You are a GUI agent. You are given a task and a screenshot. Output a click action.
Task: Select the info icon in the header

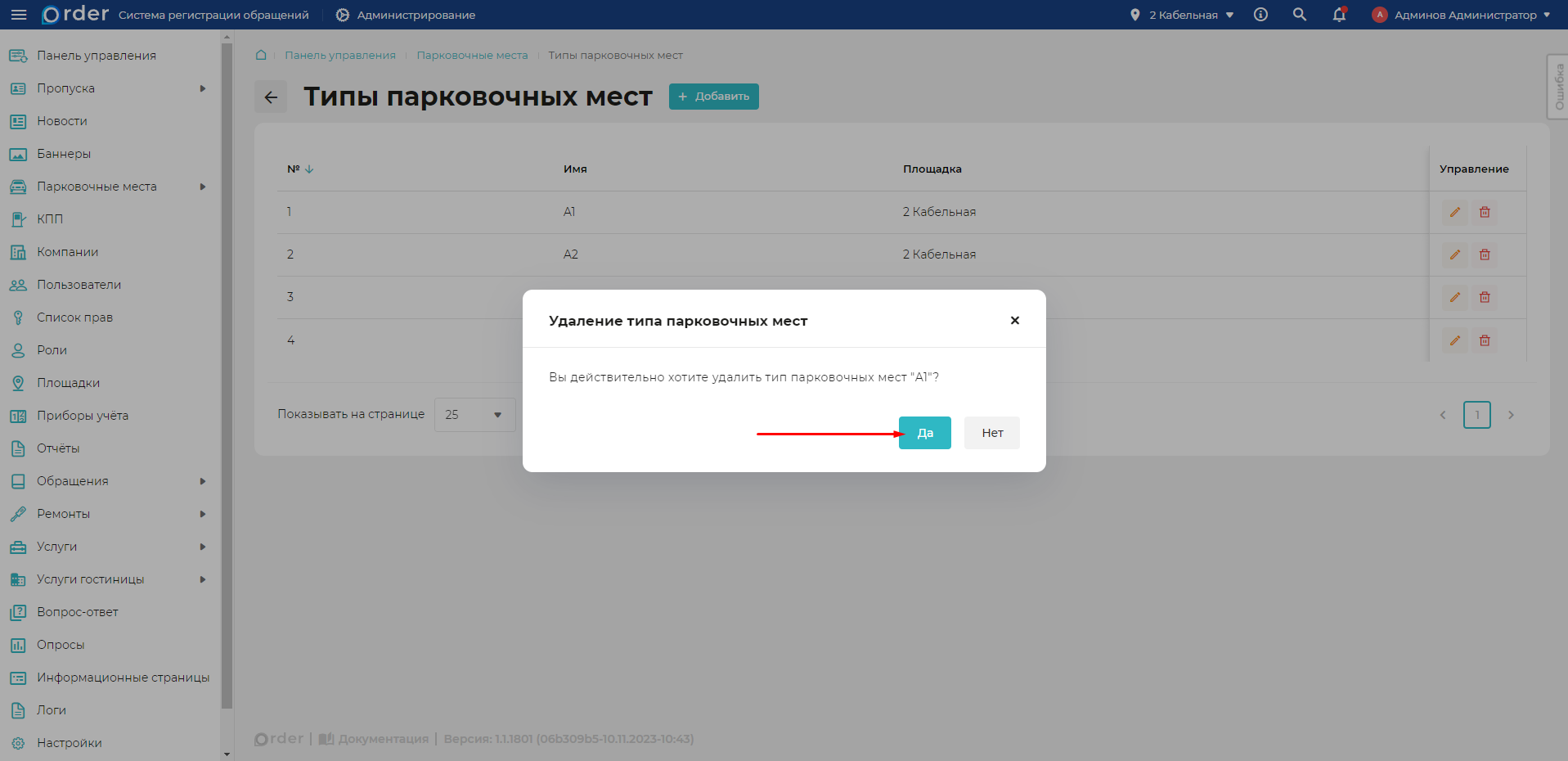pyautogui.click(x=1260, y=15)
